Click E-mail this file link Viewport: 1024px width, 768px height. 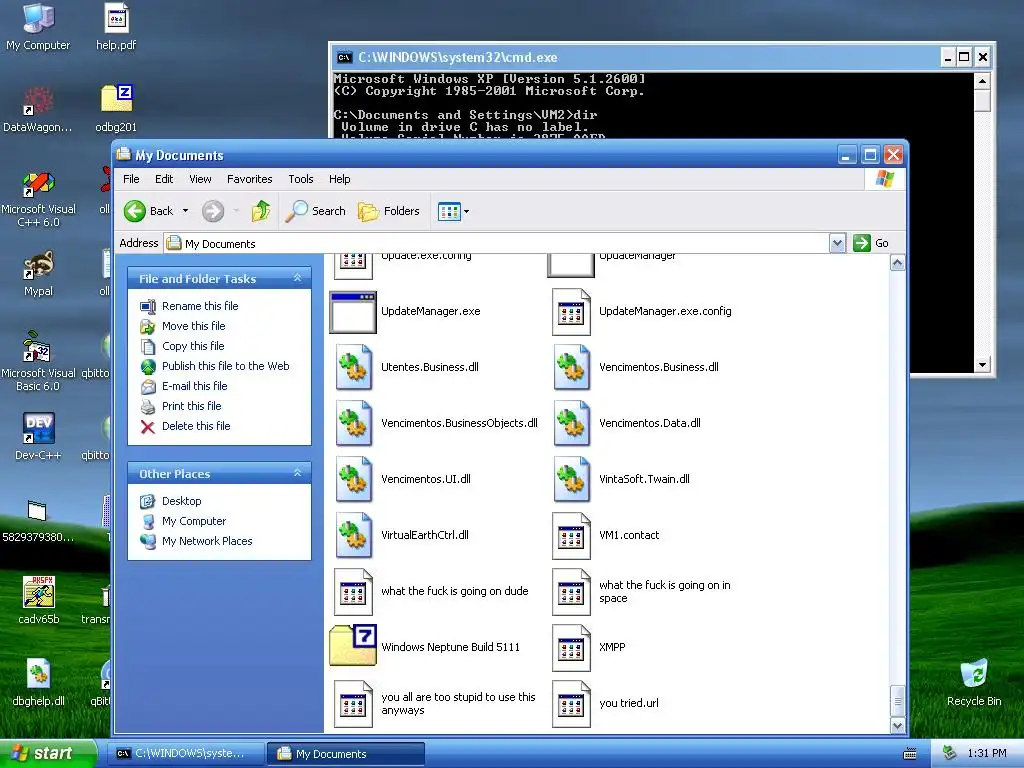tap(195, 386)
